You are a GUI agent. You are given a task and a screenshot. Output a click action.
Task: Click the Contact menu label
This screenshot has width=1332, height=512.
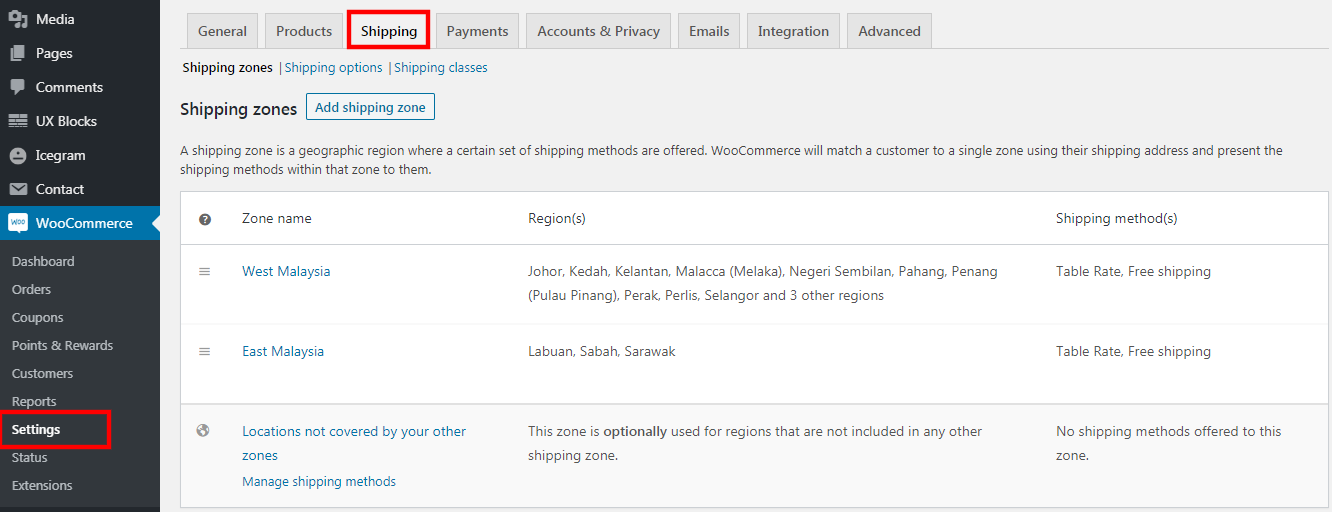[60, 189]
